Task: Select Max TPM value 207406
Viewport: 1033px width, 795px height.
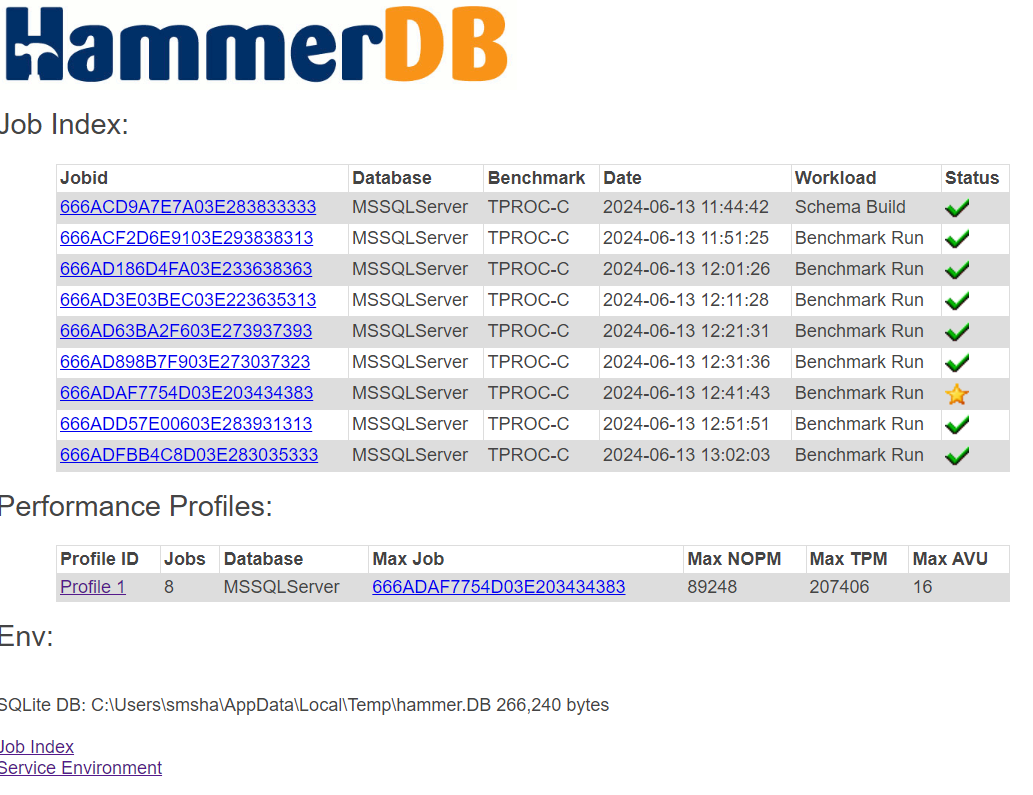Action: pyautogui.click(x=839, y=586)
